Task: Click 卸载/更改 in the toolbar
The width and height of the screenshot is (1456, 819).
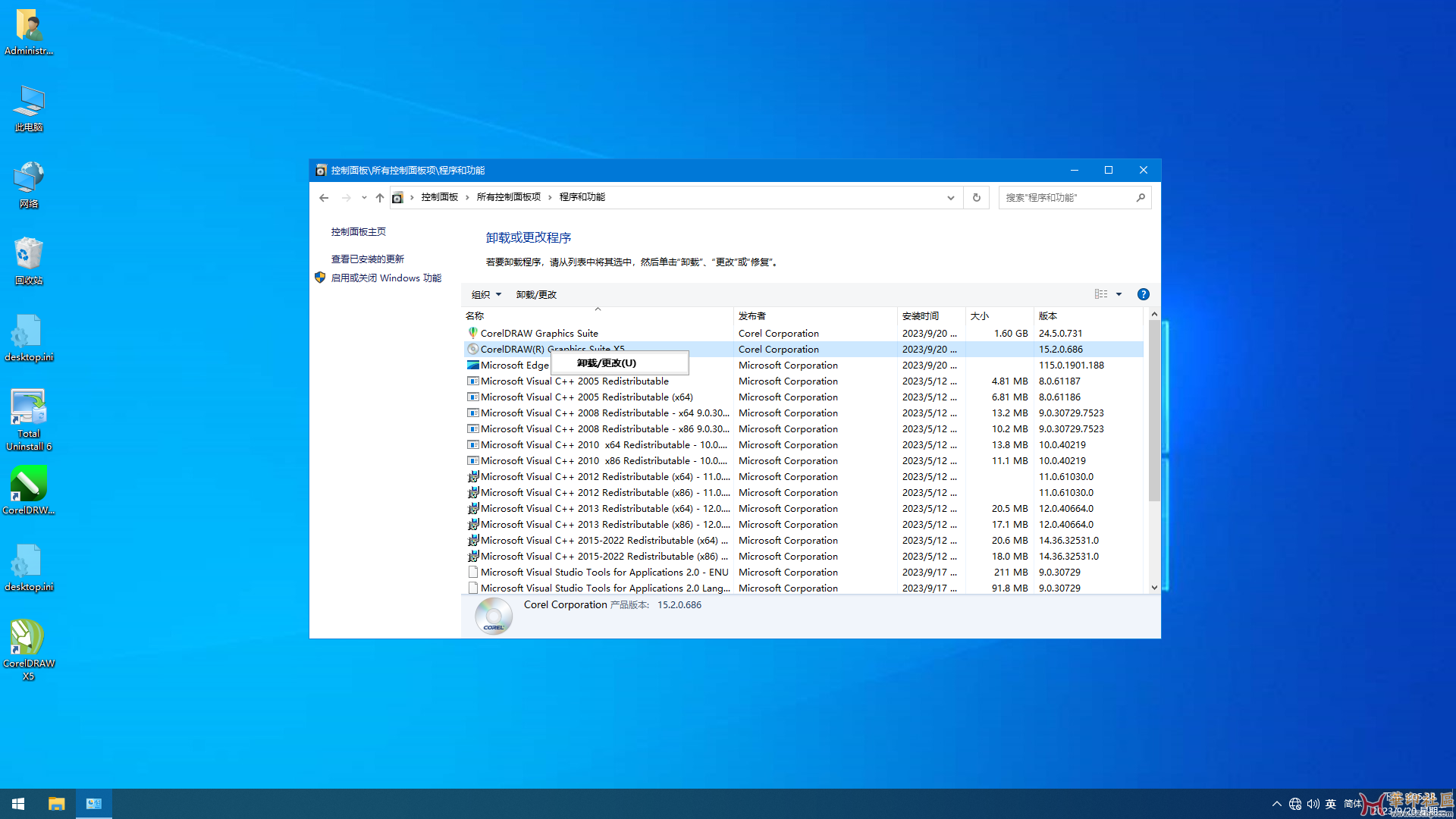Action: tap(536, 294)
